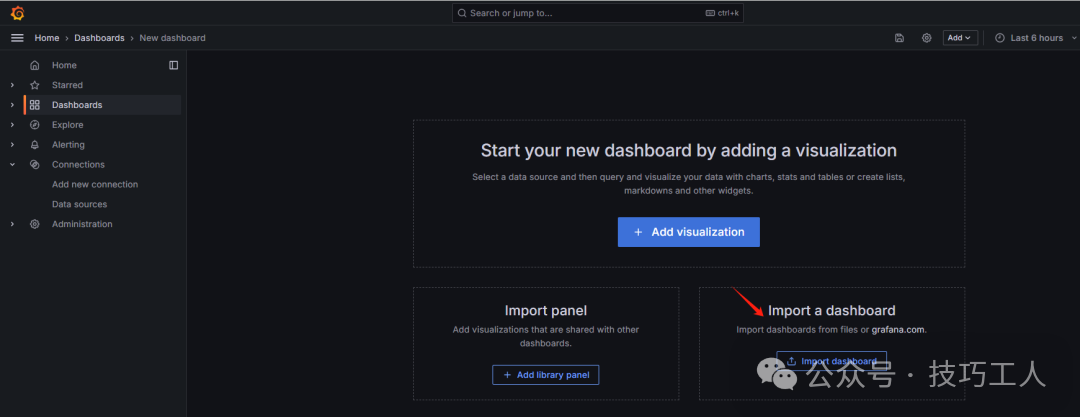
Task: Click the Add visualization button
Action: tap(688, 232)
